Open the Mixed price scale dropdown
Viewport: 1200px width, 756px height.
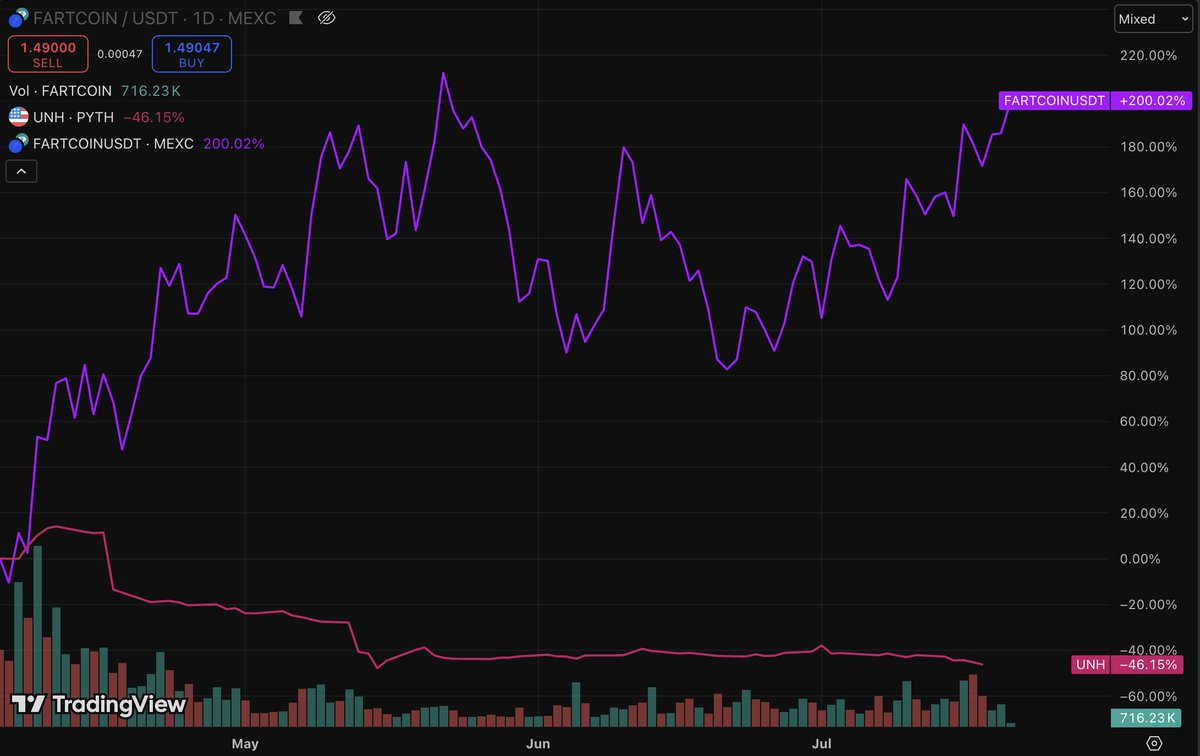(x=1153, y=19)
